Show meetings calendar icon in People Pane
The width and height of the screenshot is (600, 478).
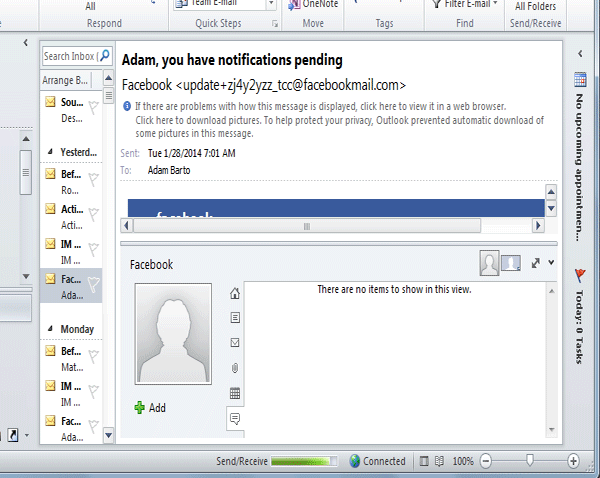(235, 393)
